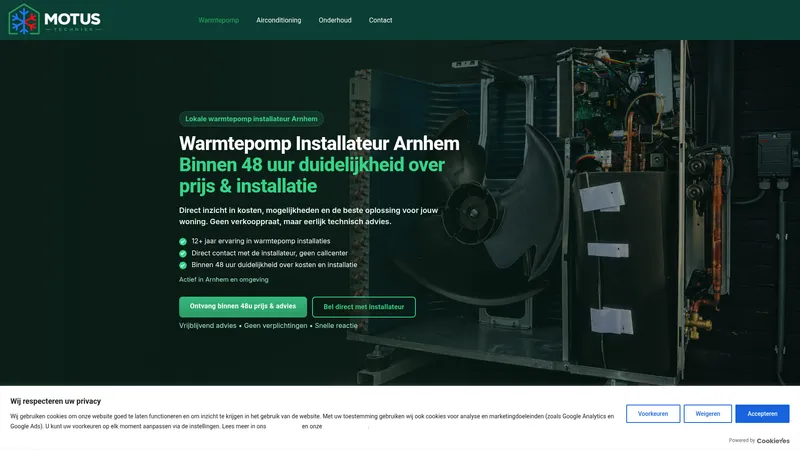
Task: Click checkmark icon next to '12+ jaar ervaring'
Action: pyautogui.click(x=183, y=241)
